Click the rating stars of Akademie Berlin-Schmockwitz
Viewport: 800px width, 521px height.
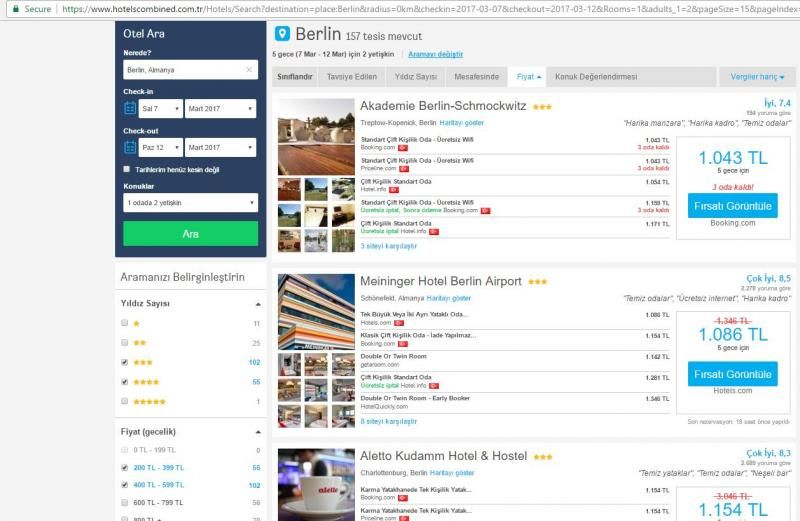point(542,106)
